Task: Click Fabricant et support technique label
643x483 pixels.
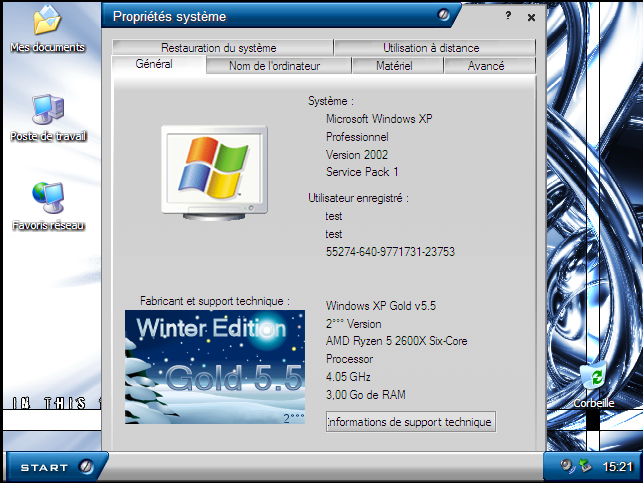Action: [215, 301]
